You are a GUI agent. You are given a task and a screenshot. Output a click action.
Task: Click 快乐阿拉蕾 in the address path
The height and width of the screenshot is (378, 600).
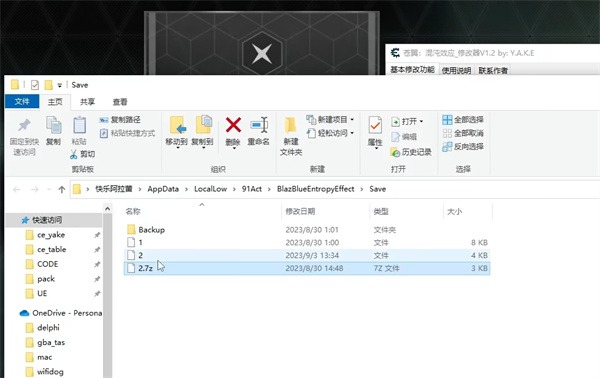[114, 189]
